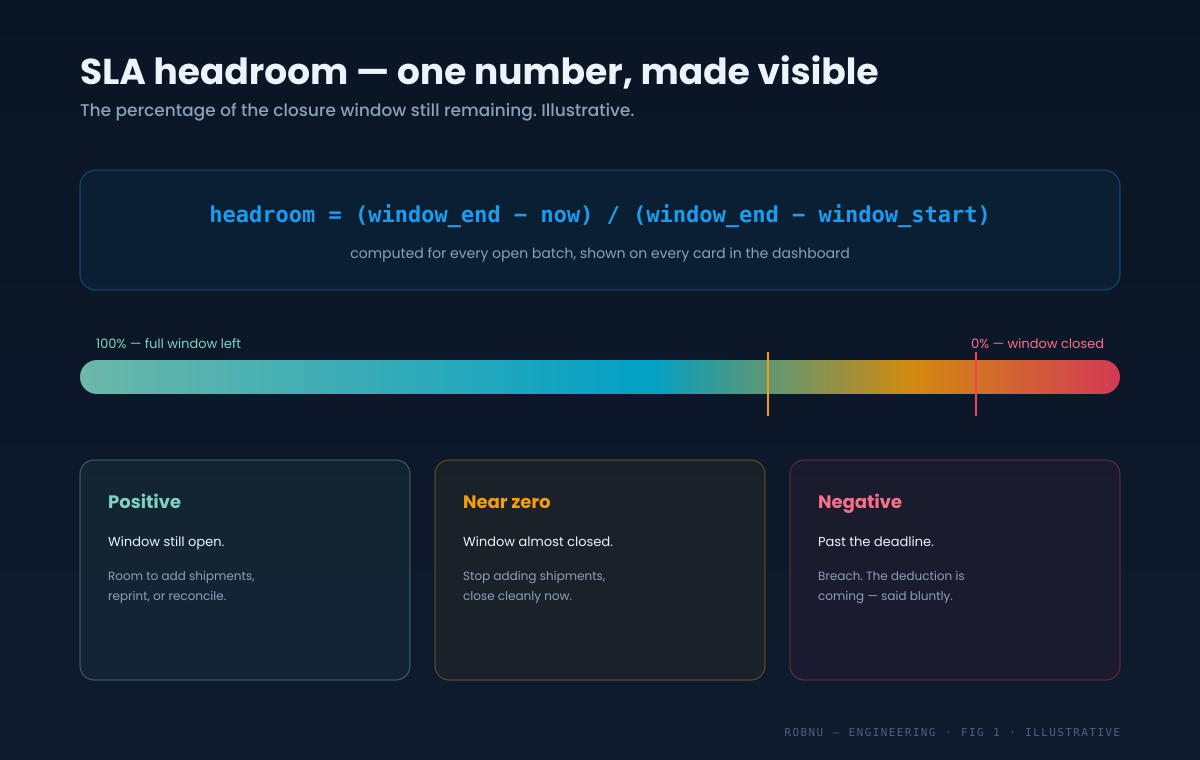Click 'Window almost closed.' text
This screenshot has width=1200, height=760.
pyautogui.click(x=538, y=541)
